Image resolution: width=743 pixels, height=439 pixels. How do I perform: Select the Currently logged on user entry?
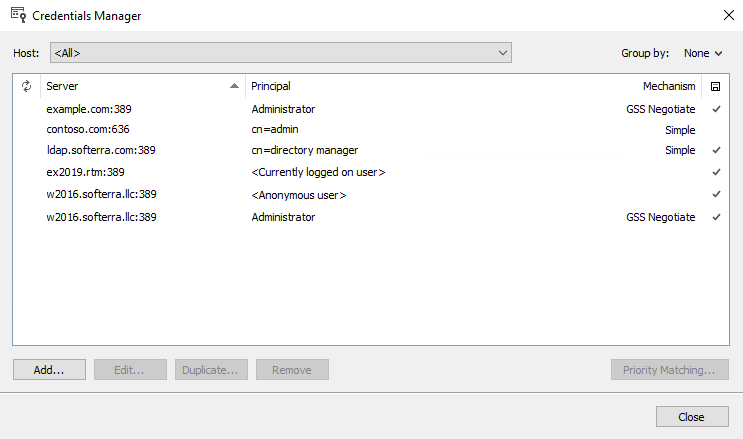click(318, 172)
